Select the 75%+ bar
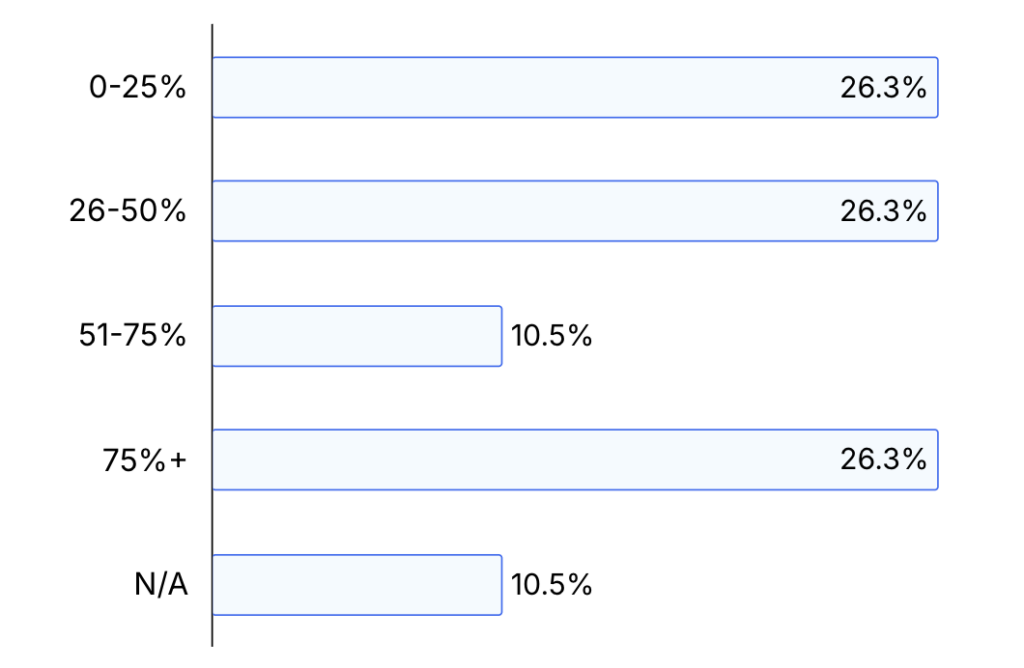Viewport: 1024px width, 668px height. [575, 460]
